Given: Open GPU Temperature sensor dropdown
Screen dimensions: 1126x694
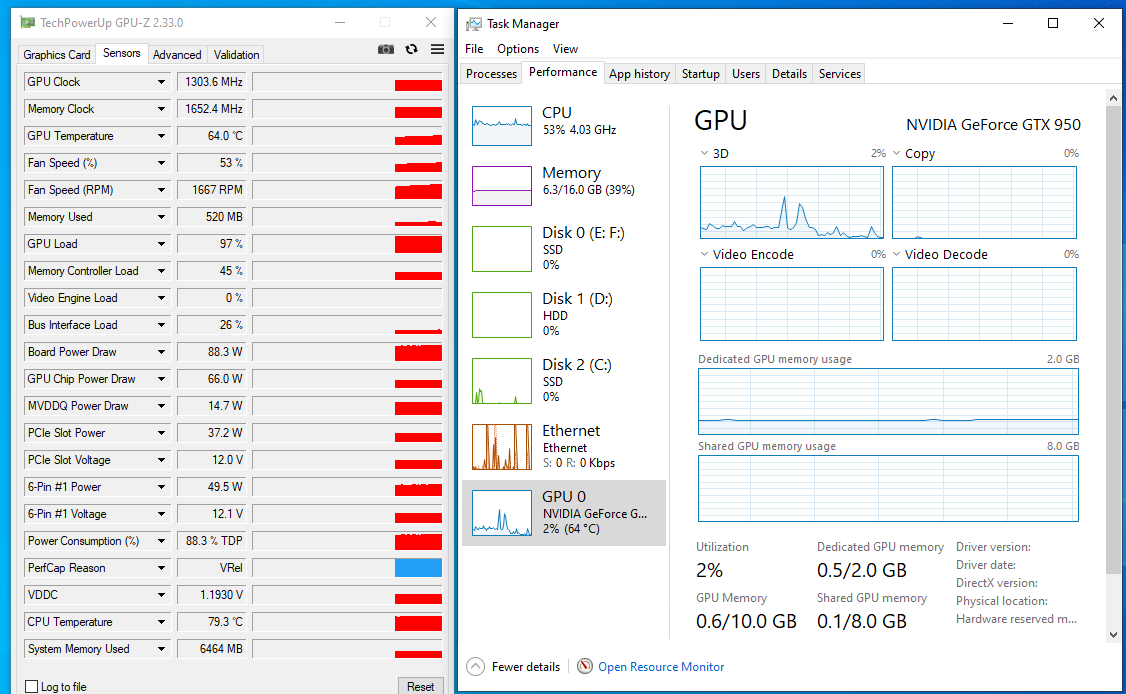Looking at the screenshot, I should pos(162,136).
